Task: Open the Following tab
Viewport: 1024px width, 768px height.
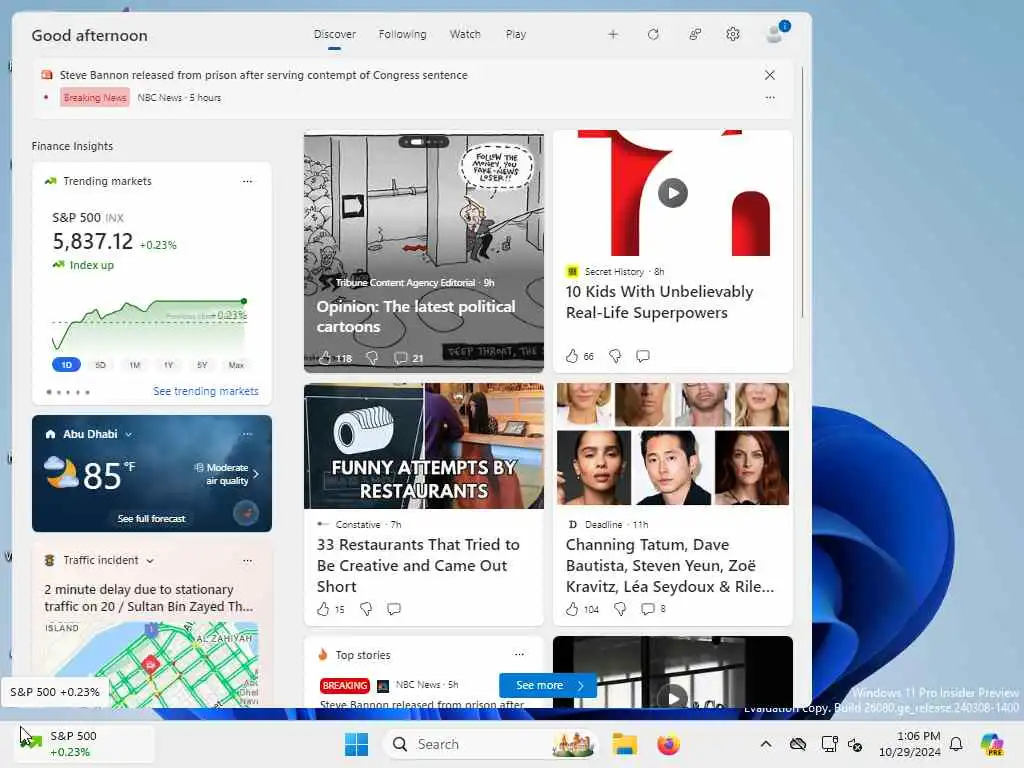Action: pyautogui.click(x=402, y=34)
